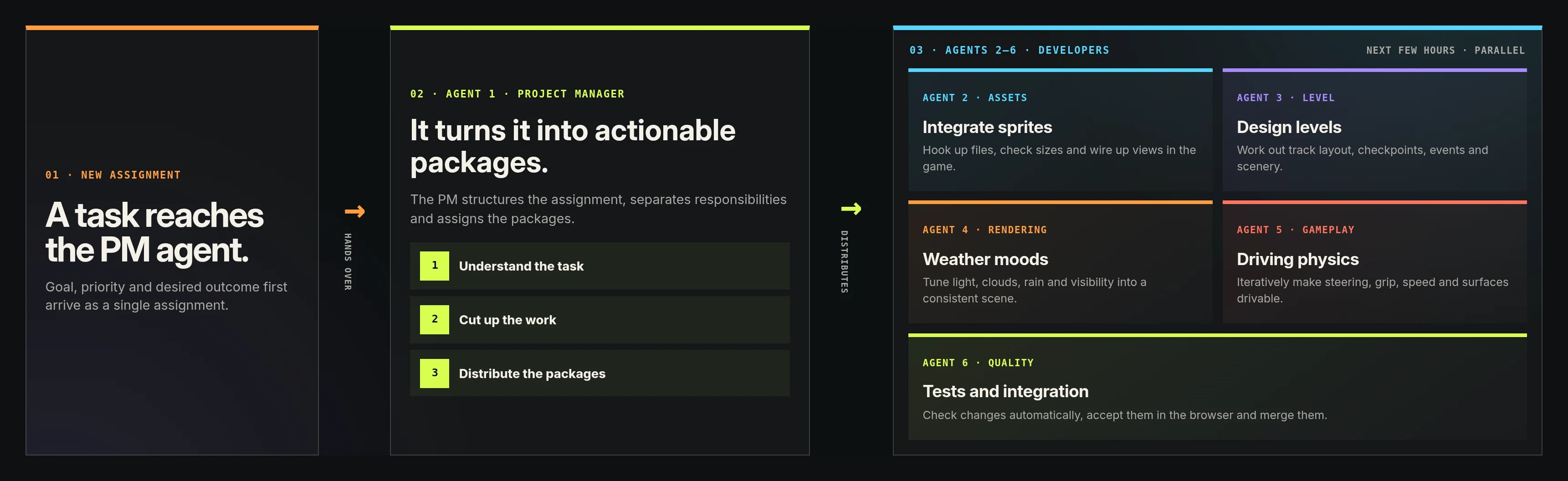Image resolution: width=1568 pixels, height=481 pixels.
Task: Click the 'AGENT 3 · LEVEL' label
Action: coord(1285,97)
